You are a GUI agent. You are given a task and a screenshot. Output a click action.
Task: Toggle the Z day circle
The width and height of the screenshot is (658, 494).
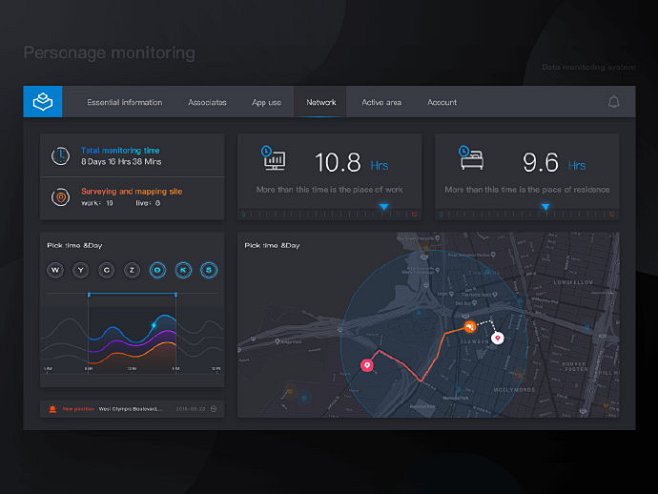[x=132, y=270]
